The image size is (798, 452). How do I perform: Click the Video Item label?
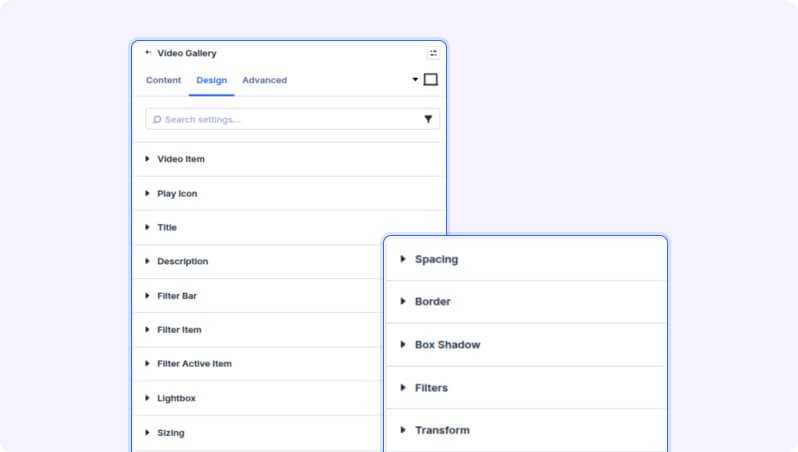[x=181, y=159]
